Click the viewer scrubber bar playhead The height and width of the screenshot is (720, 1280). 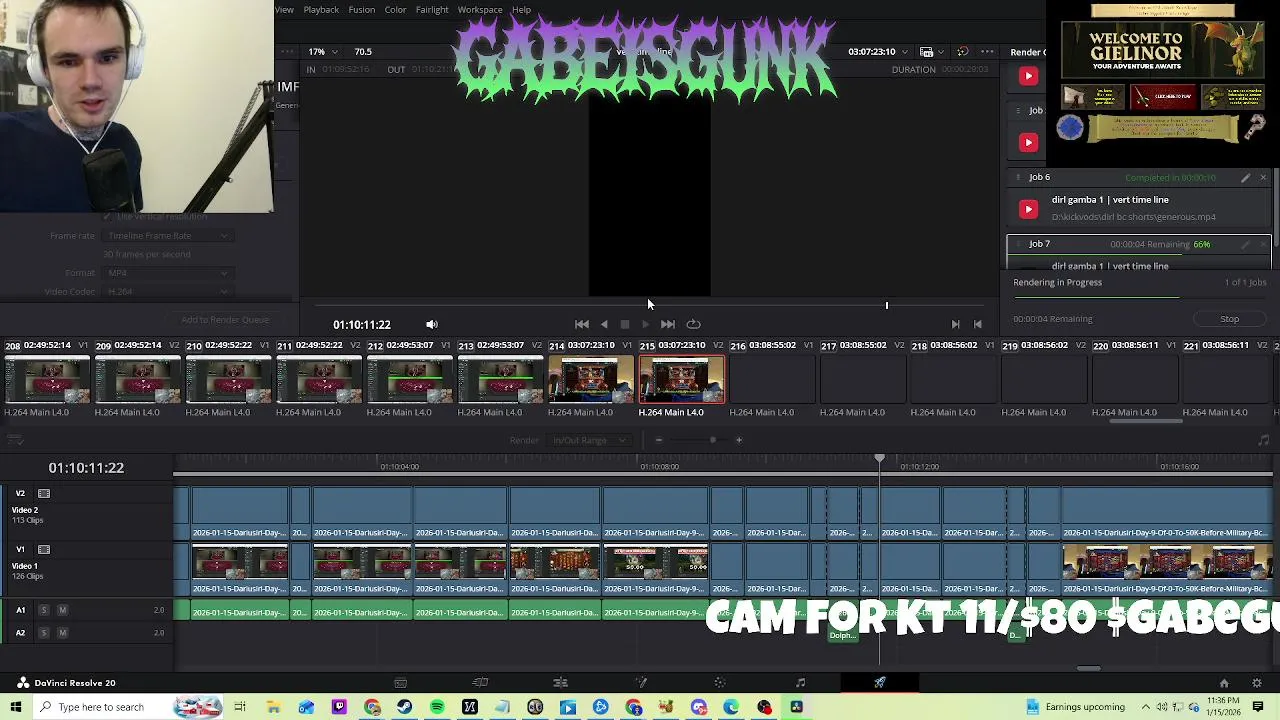(886, 305)
